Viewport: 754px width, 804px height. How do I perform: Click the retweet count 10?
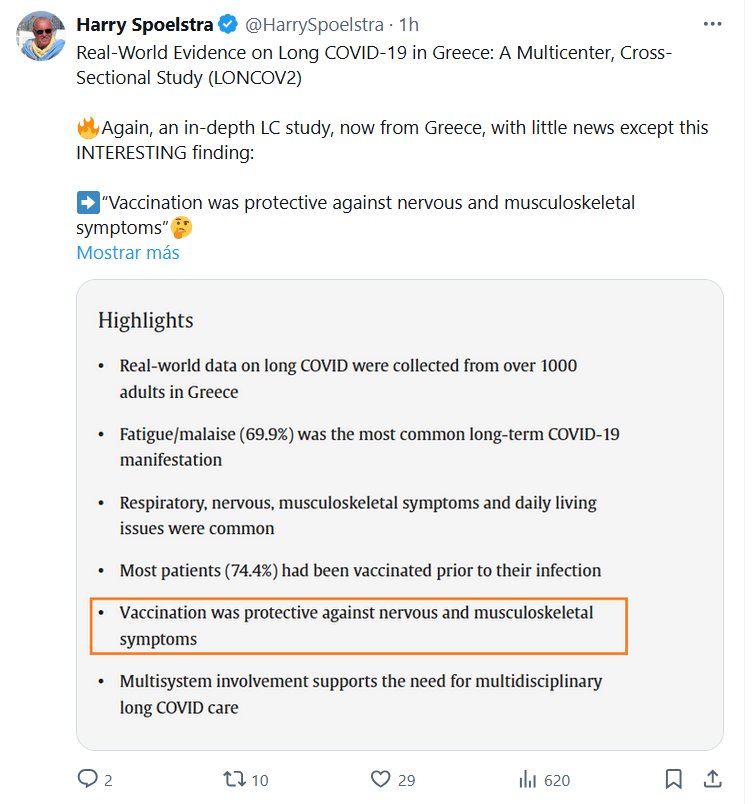click(x=260, y=780)
